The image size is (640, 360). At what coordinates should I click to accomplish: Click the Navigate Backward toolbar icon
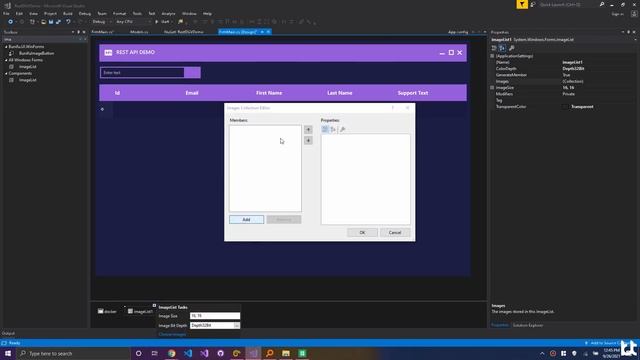tap(11, 22)
